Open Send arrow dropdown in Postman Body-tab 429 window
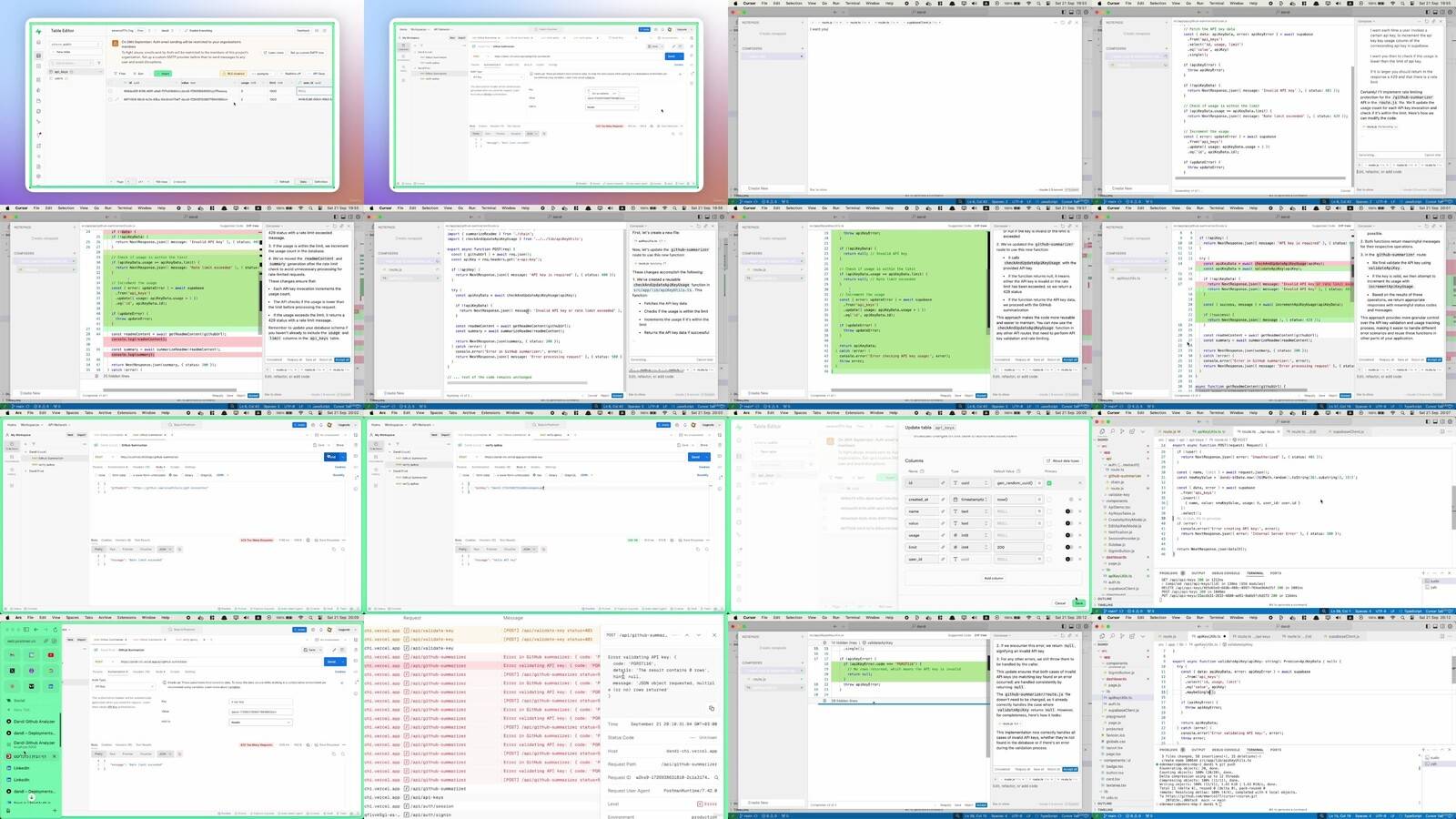 point(343,457)
